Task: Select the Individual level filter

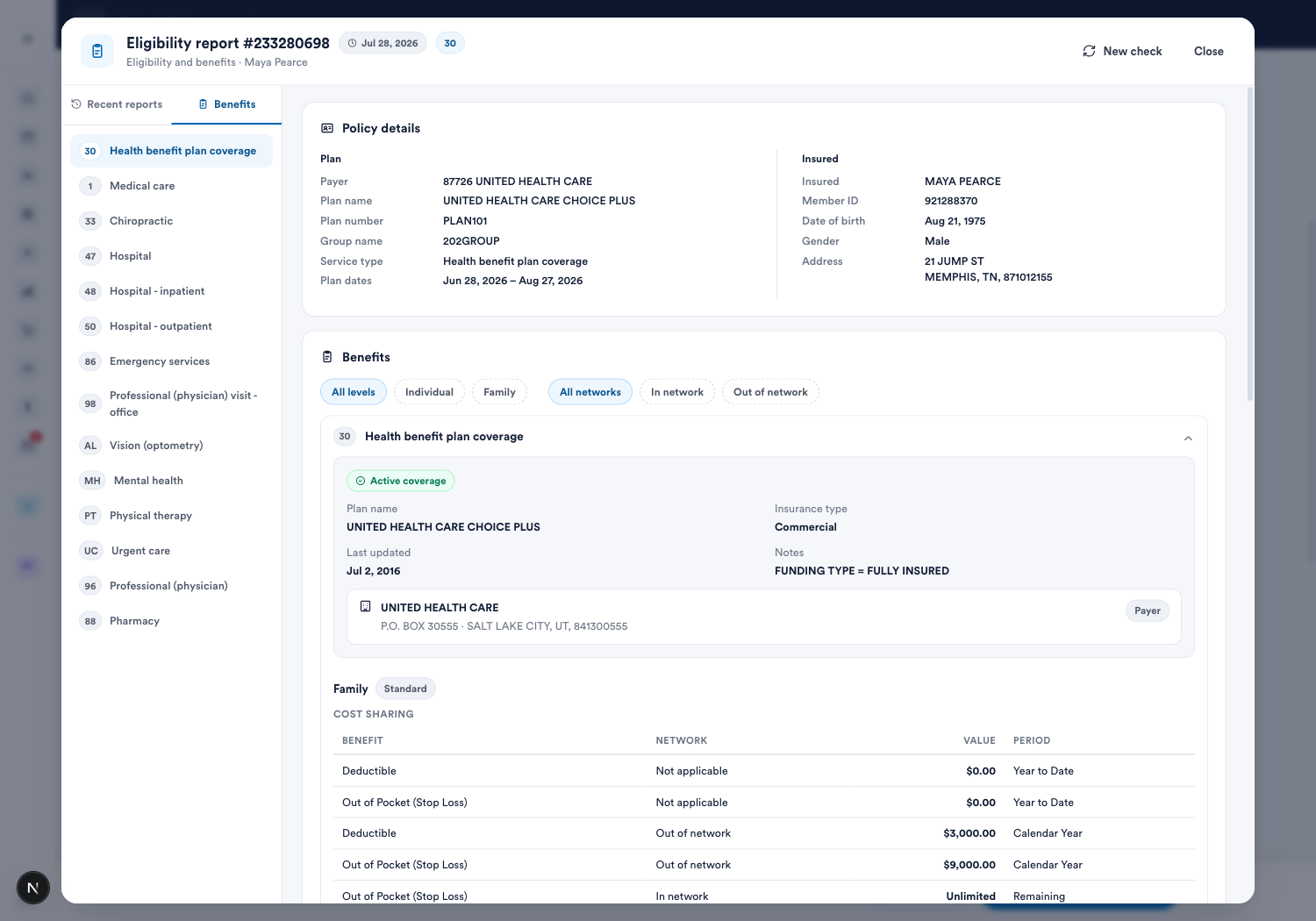Action: pyautogui.click(x=429, y=392)
